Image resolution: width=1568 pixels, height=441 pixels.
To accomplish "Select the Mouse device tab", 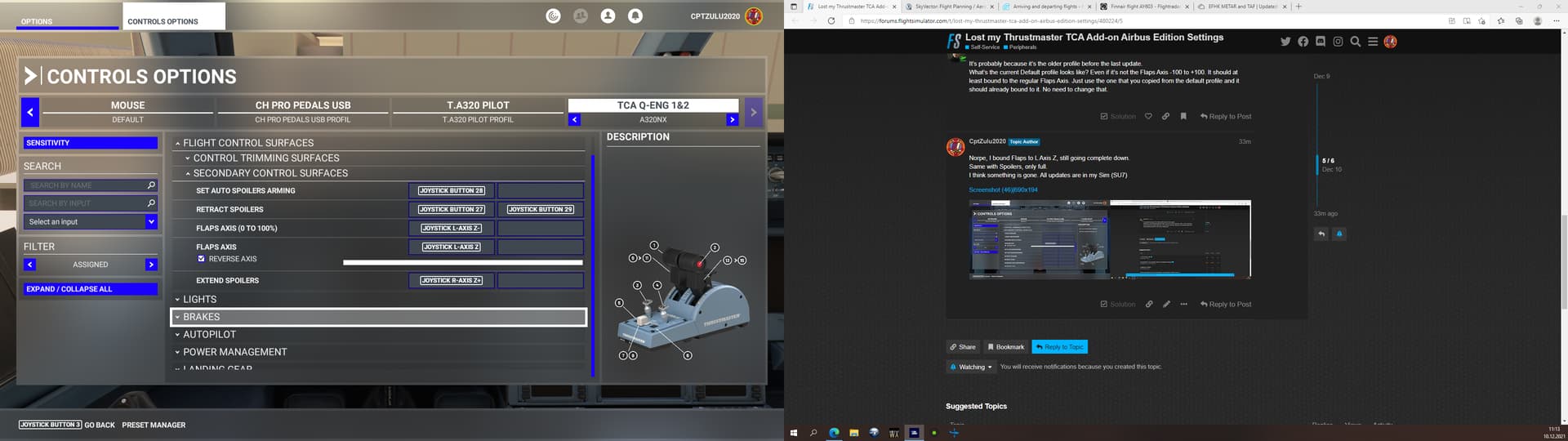I will click(127, 112).
